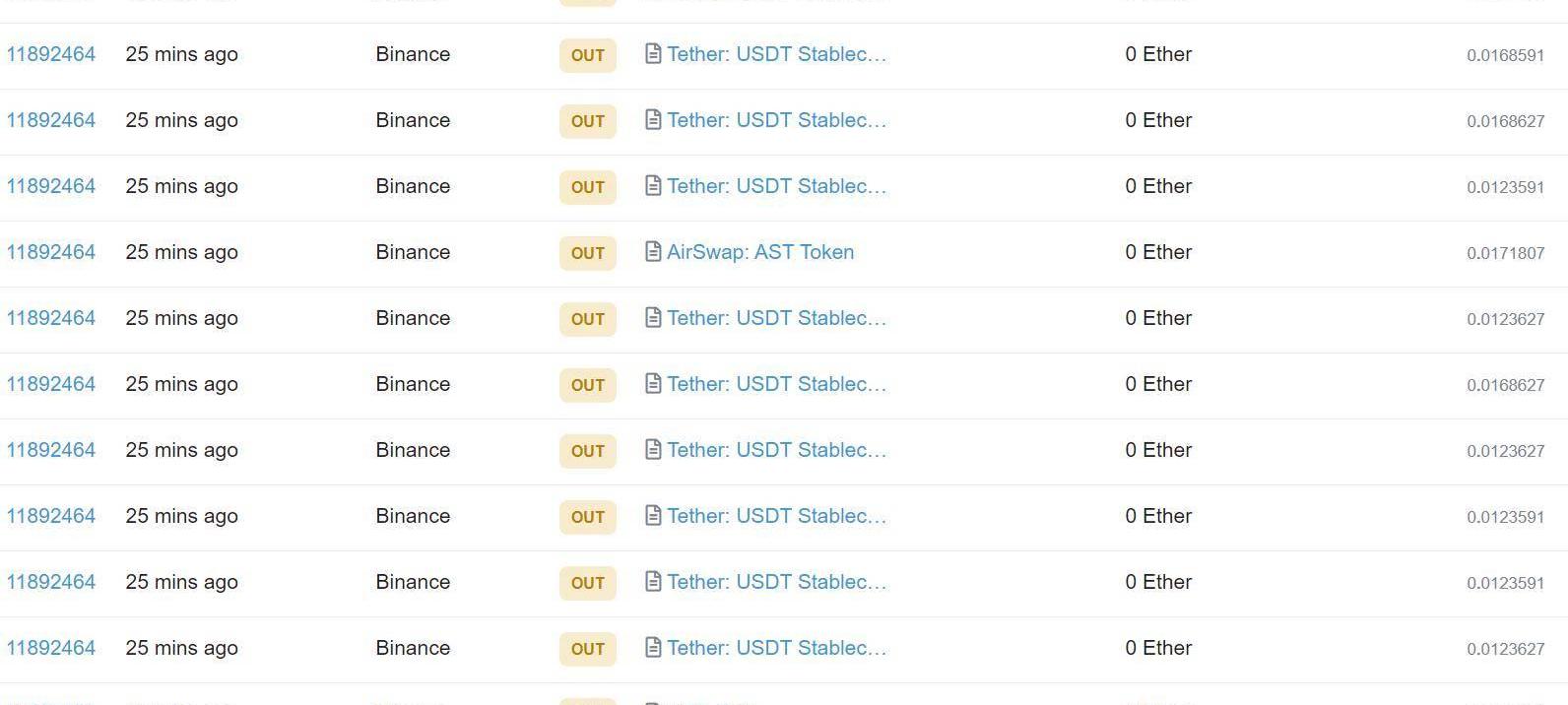Click contract icon beside AirSwap: AST Token
This screenshot has width=1568, height=705.
pyautogui.click(x=652, y=252)
